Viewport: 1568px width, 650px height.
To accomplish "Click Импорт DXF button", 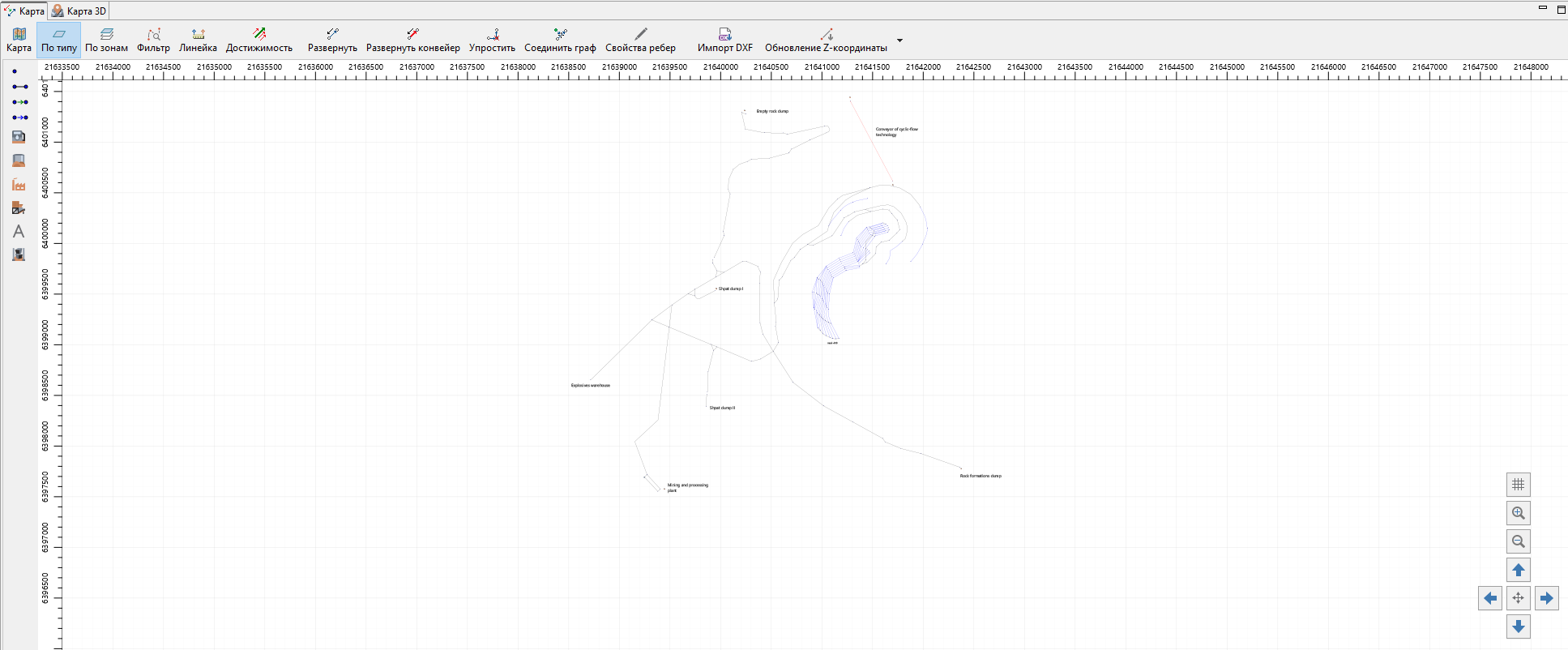I will pyautogui.click(x=724, y=40).
